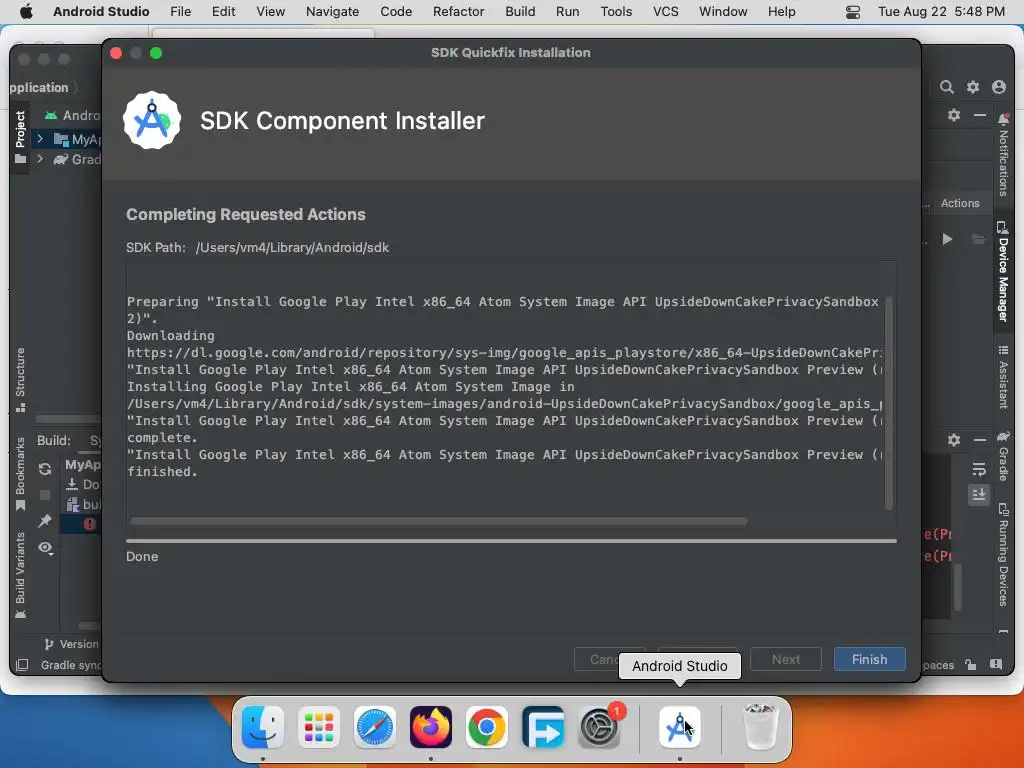Screen dimensions: 1024x768
Task: Open the account profile icon
Action: tap(999, 87)
